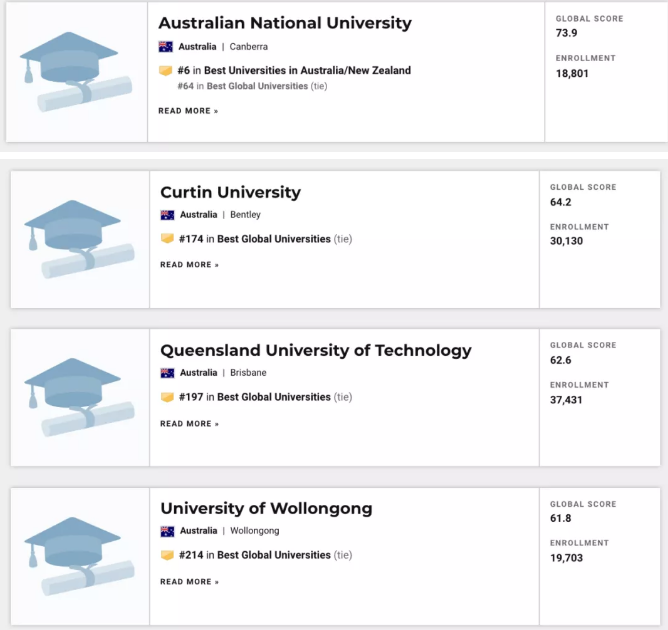Click ranking badge icon next to #197
This screenshot has width=668, height=630.
point(167,397)
